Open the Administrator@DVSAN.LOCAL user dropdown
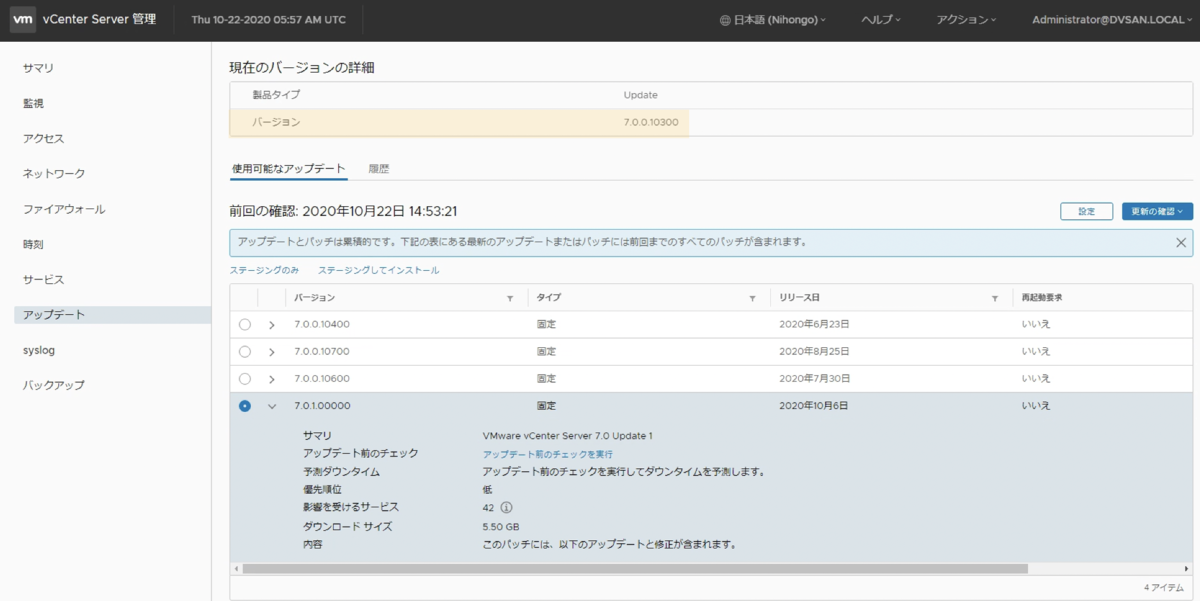Screen dimensions: 1200x601 (x=1112, y=20)
